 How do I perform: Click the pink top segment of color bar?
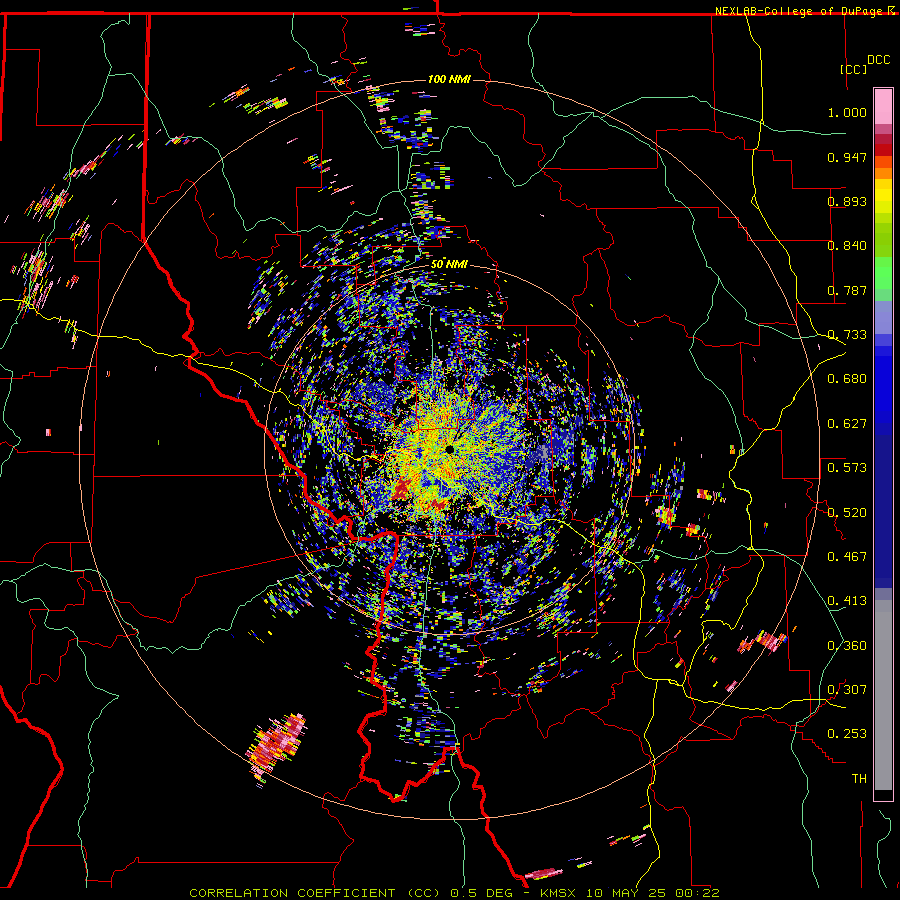883,106
